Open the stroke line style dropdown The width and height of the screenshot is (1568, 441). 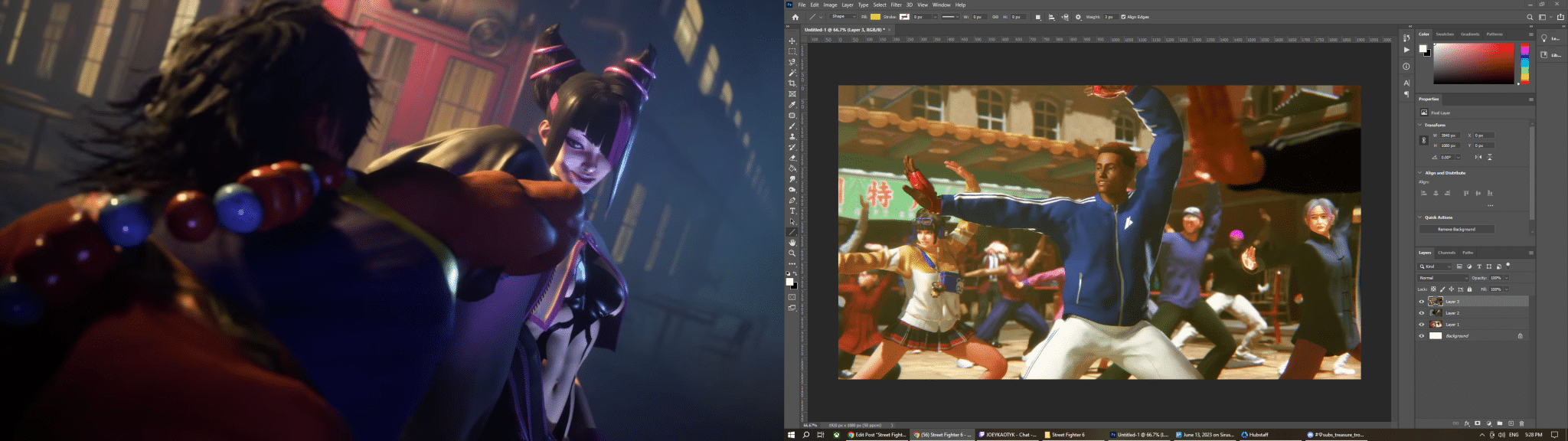tap(950, 17)
